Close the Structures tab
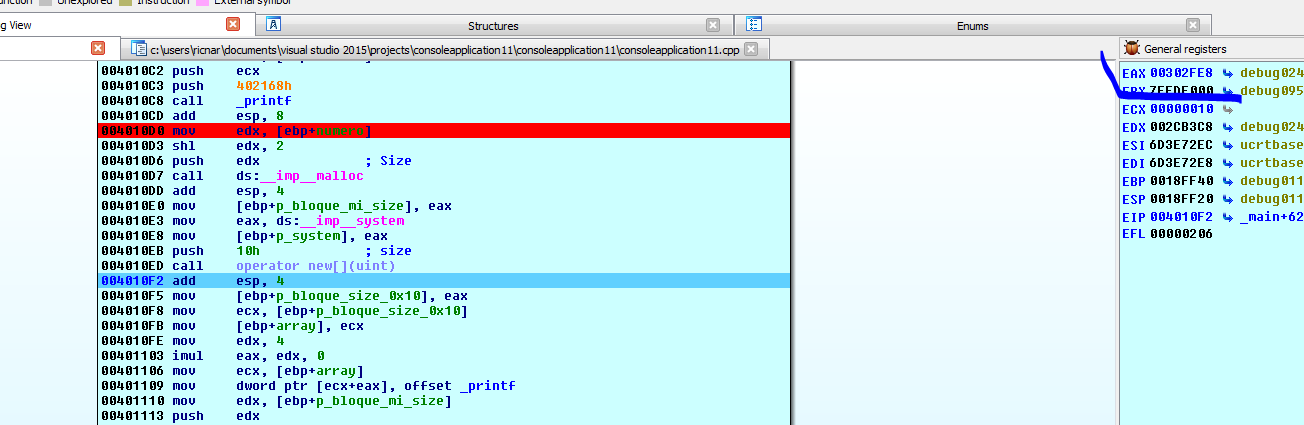Viewport: 1304px width, 425px height. pyautogui.click(x=713, y=25)
